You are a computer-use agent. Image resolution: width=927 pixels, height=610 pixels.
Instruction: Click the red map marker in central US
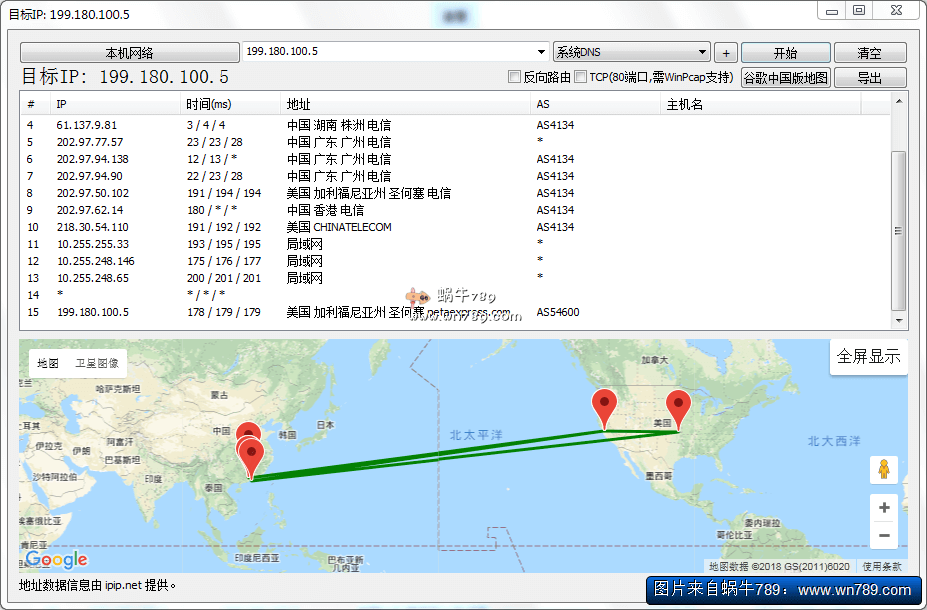pyautogui.click(x=679, y=408)
